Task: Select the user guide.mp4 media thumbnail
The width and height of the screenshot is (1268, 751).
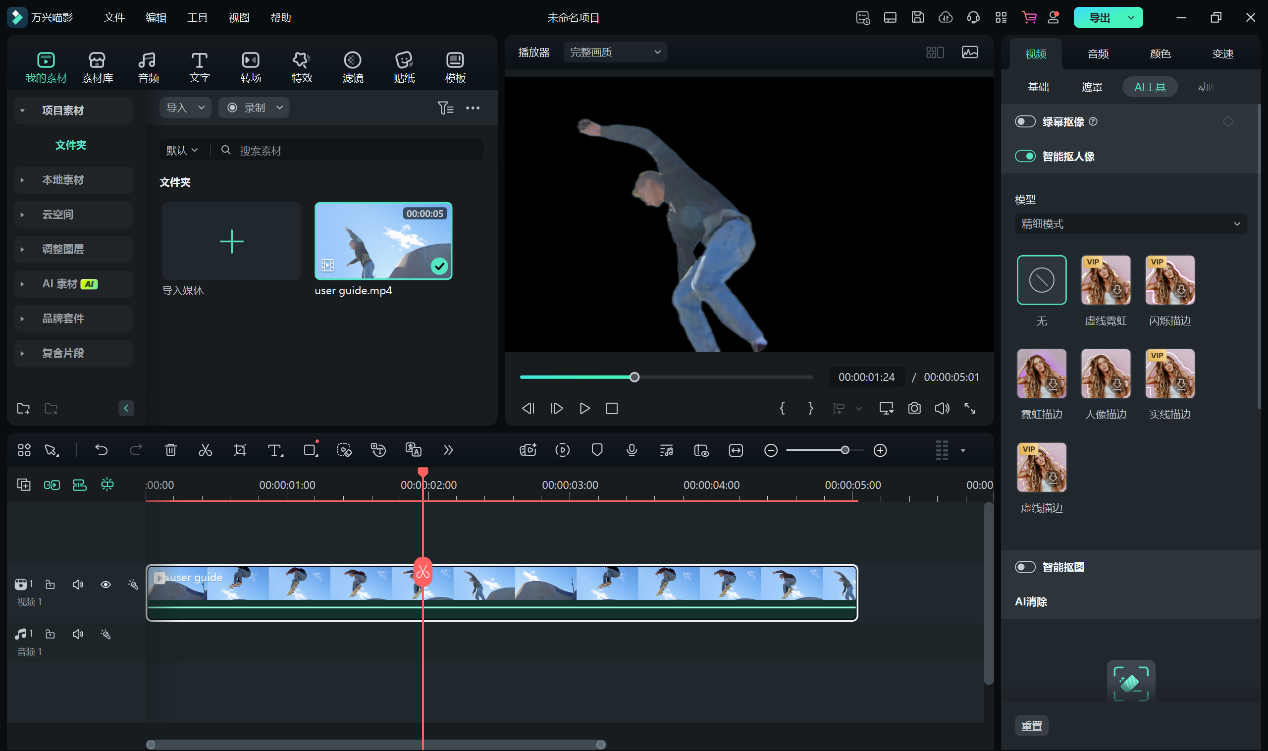Action: (383, 241)
